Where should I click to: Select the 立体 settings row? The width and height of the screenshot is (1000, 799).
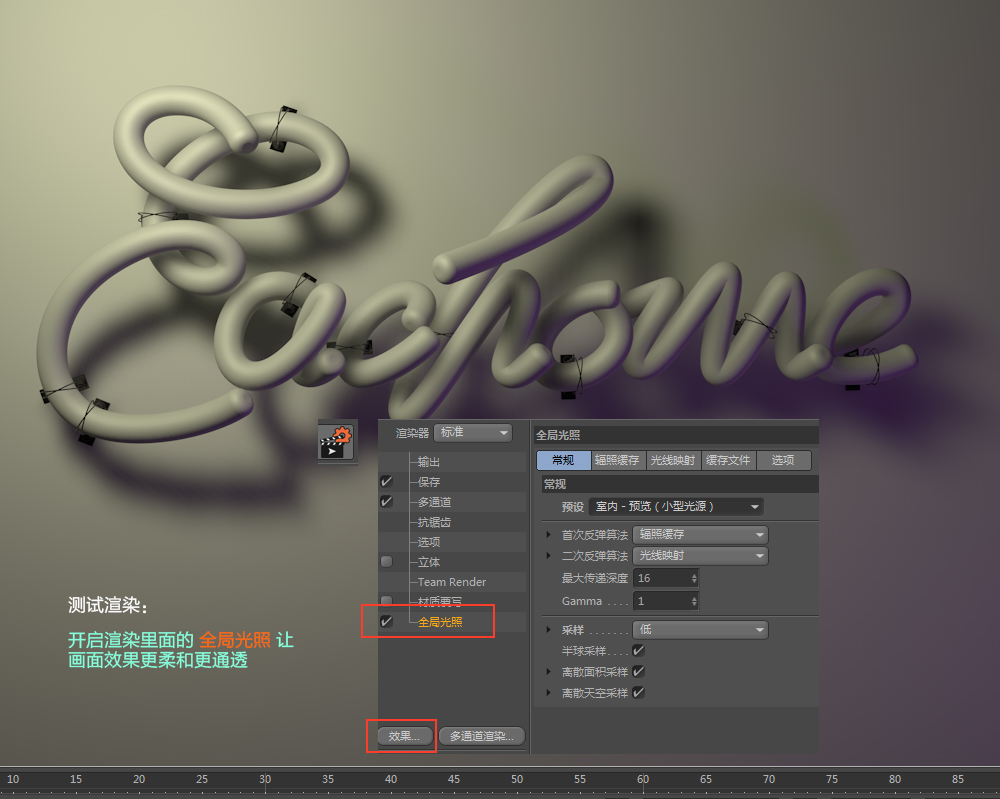tap(452, 562)
